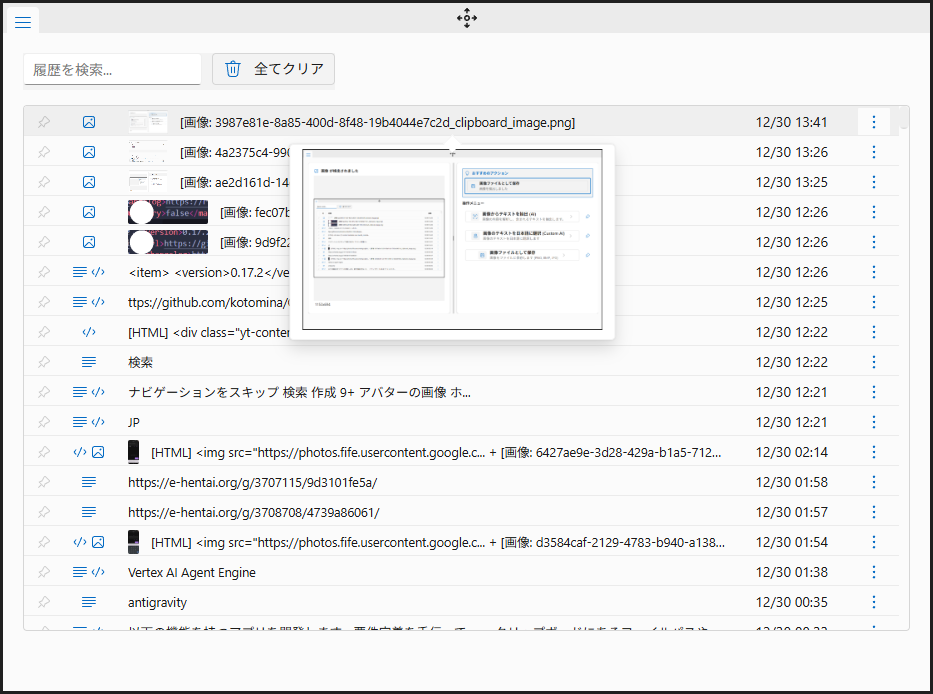Open the options menu for the antigravity entry
This screenshot has height=694, width=933.
click(x=874, y=602)
